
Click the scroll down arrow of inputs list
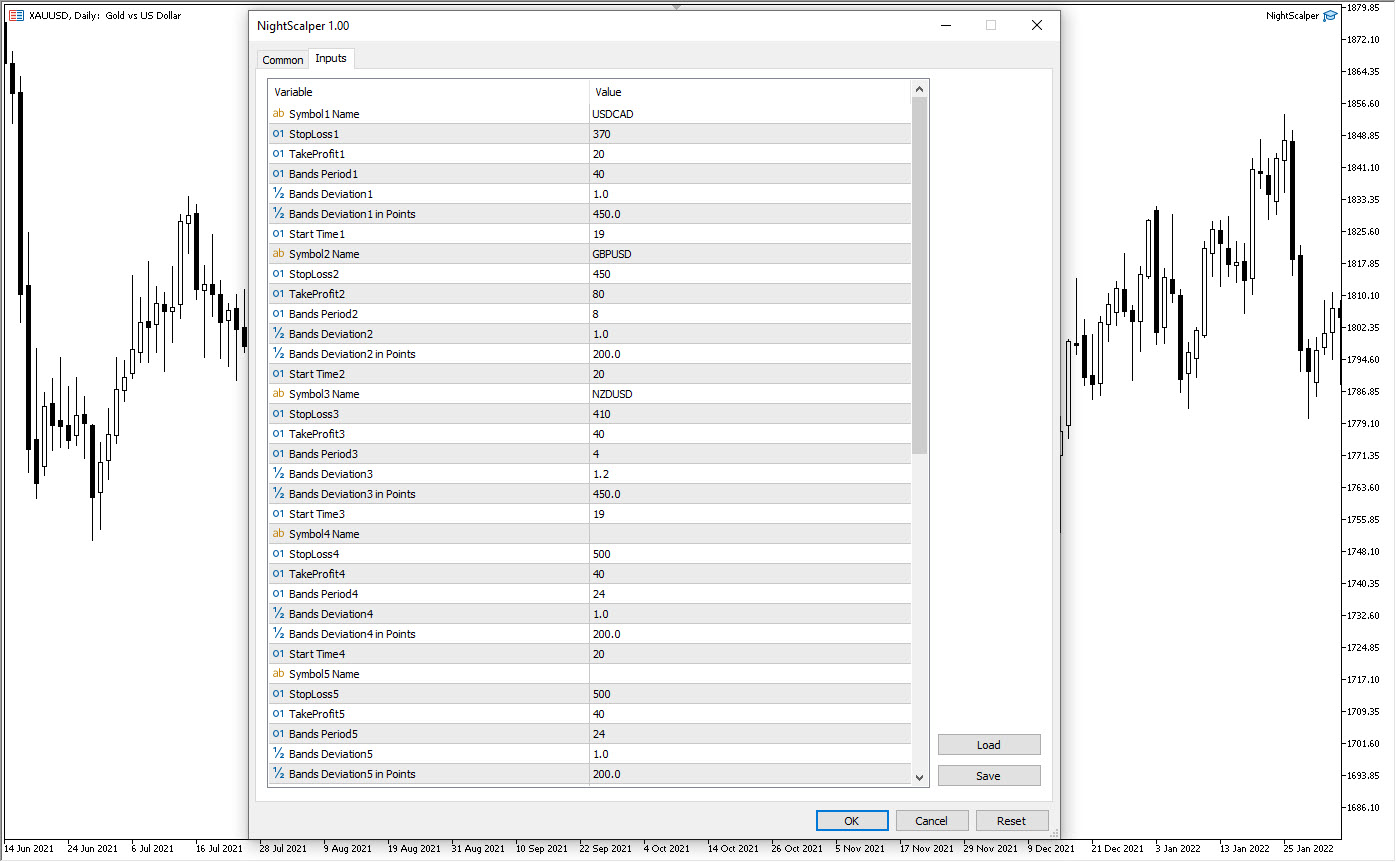click(x=920, y=777)
